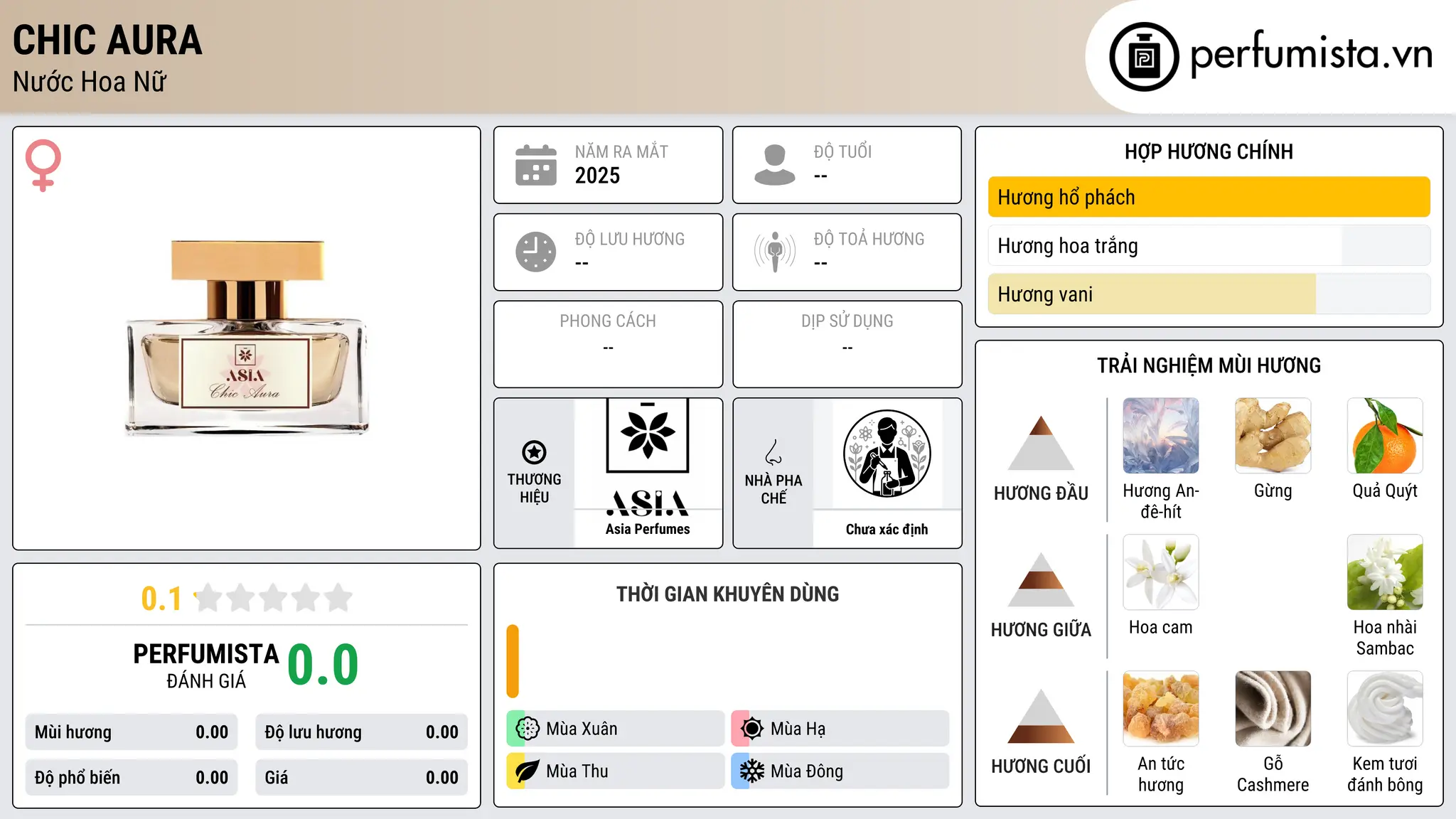Click the ĐỘ TUỔI label
Screen dimensions: 1456x819
[x=842, y=151]
